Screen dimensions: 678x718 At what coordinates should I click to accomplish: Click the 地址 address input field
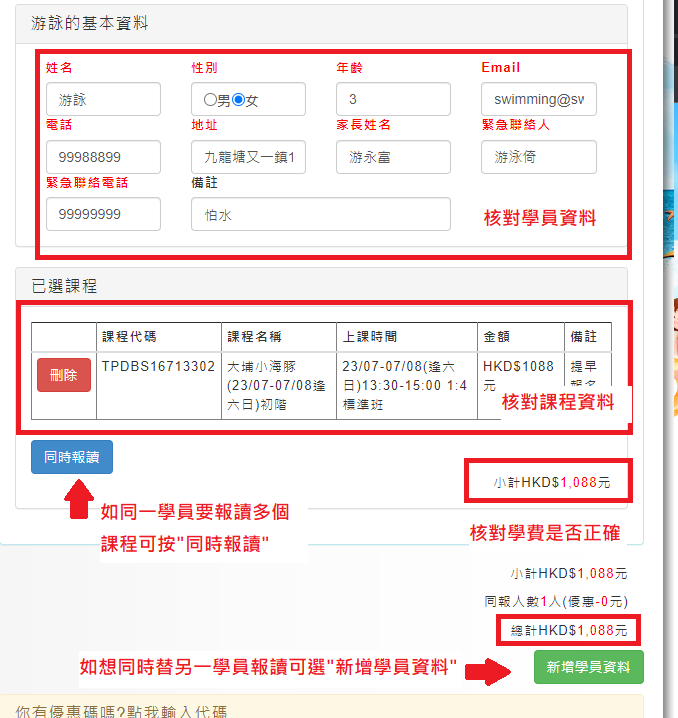(248, 157)
